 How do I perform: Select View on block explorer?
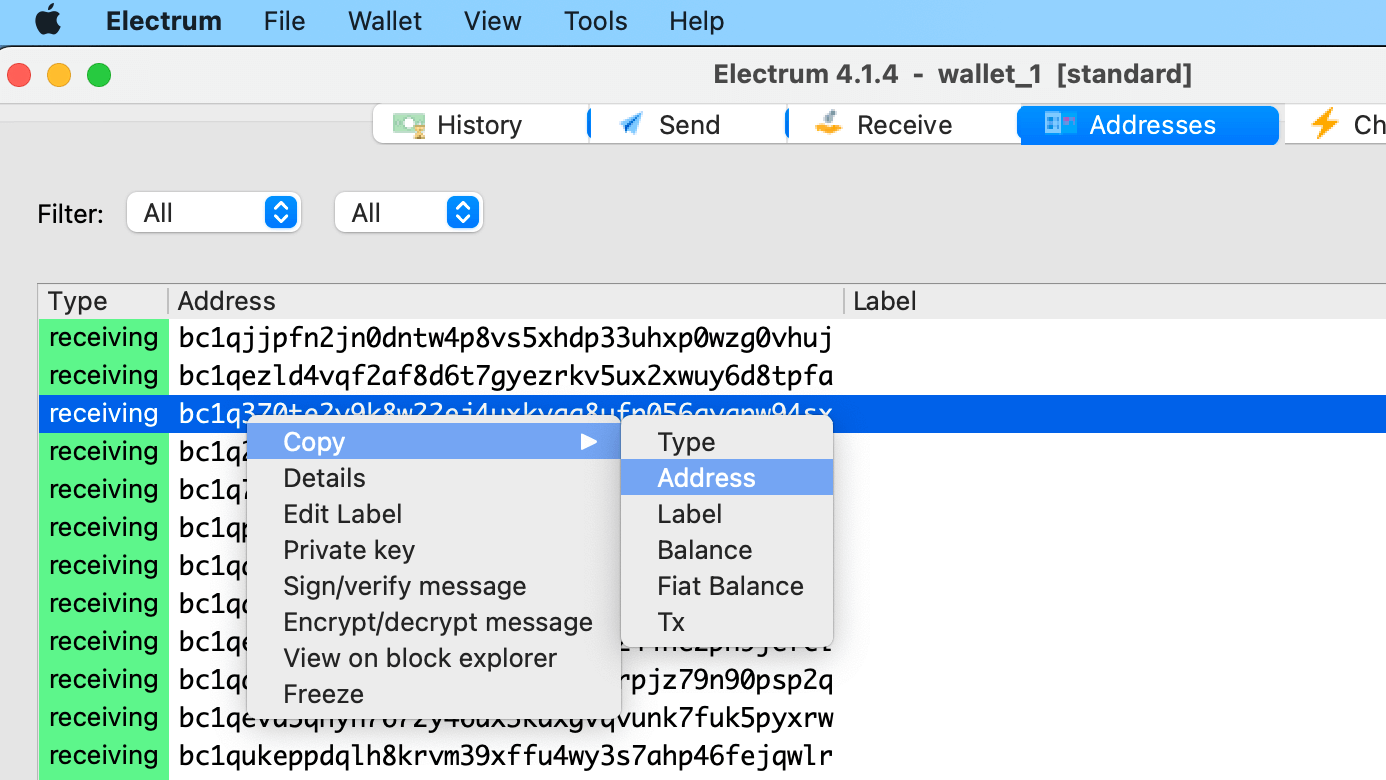(x=433, y=658)
